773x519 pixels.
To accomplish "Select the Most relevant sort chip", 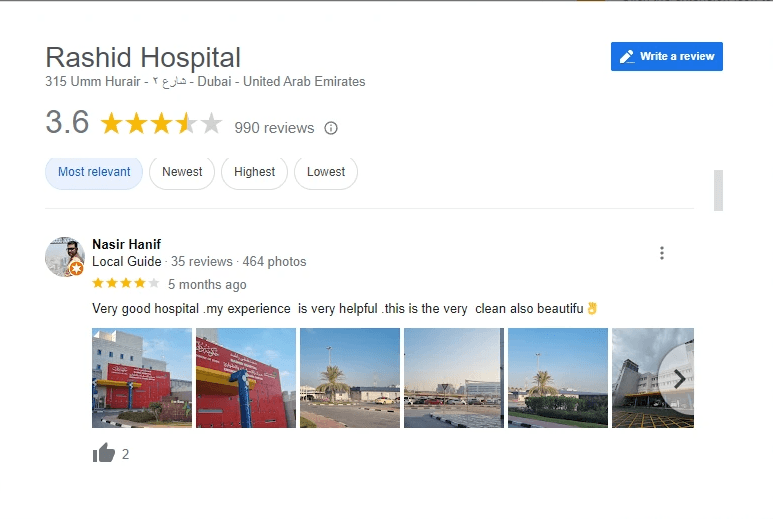I will [x=94, y=172].
